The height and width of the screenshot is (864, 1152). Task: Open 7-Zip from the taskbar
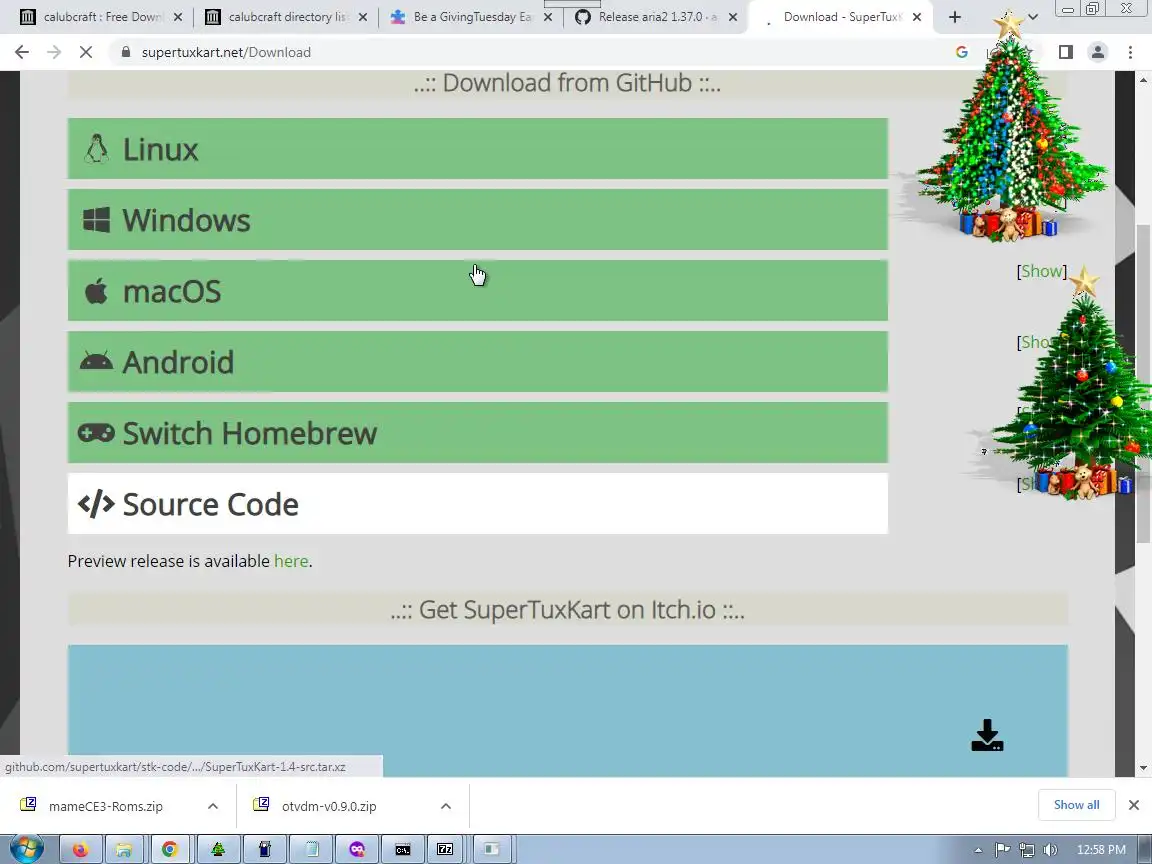pyautogui.click(x=445, y=849)
